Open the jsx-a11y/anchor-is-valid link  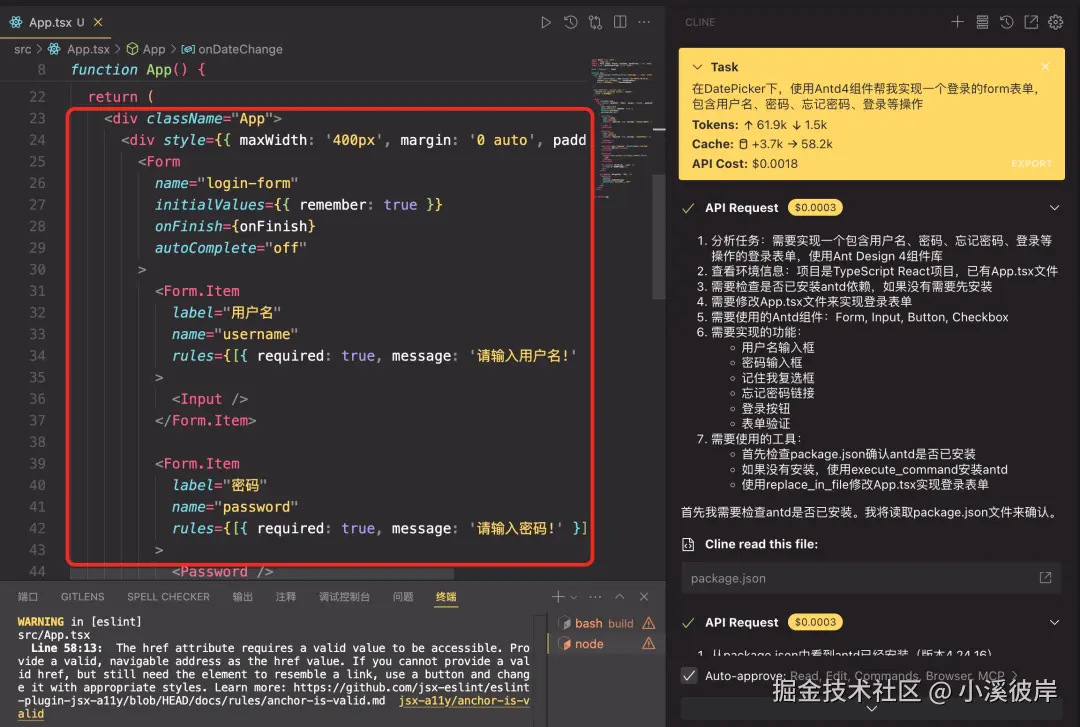point(463,700)
